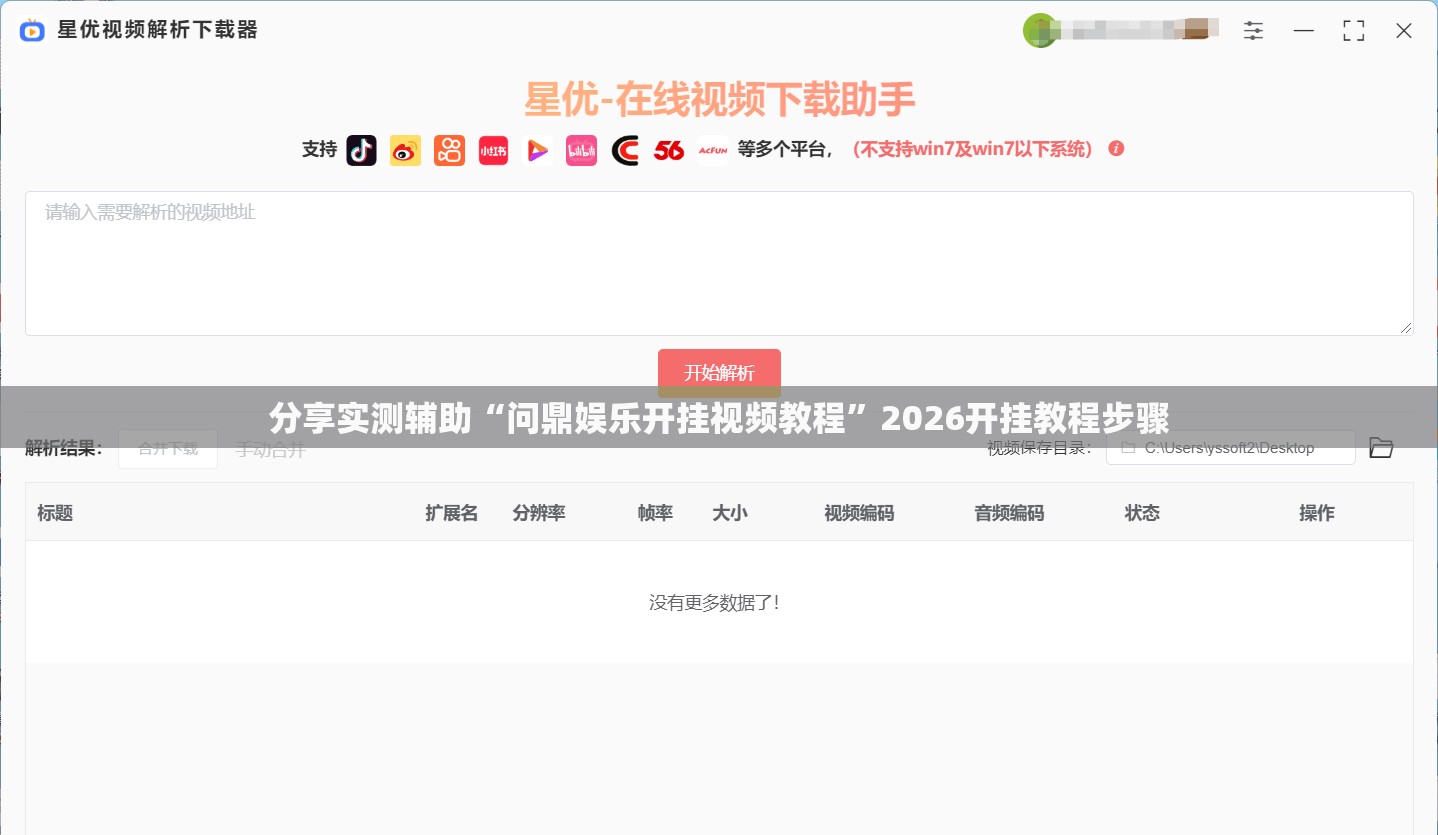This screenshot has height=835, width=1438.
Task: Click the Tencent Video play icon
Action: tap(537, 150)
